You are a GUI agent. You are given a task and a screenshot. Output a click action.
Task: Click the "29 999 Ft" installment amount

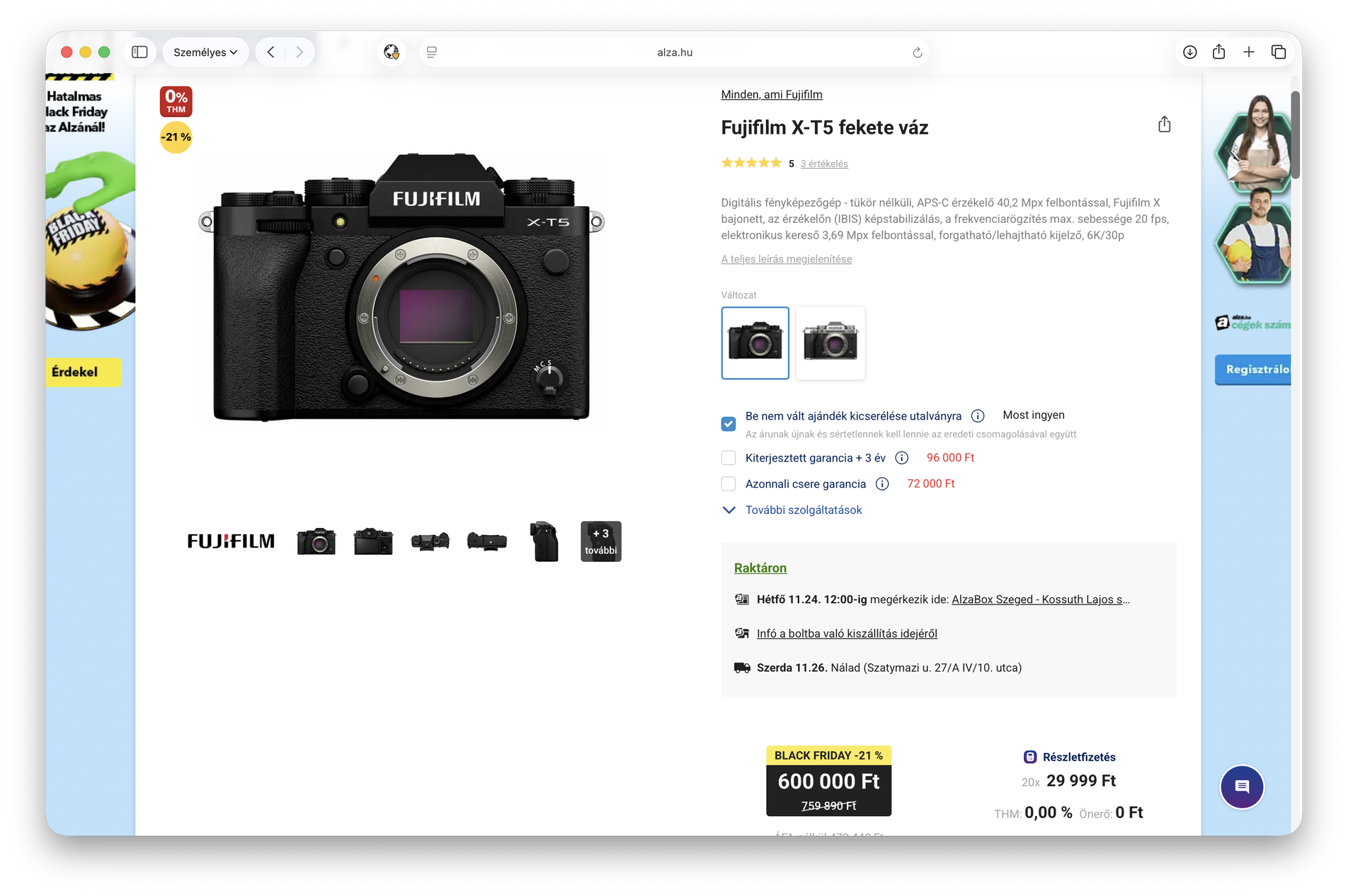[x=1081, y=781]
